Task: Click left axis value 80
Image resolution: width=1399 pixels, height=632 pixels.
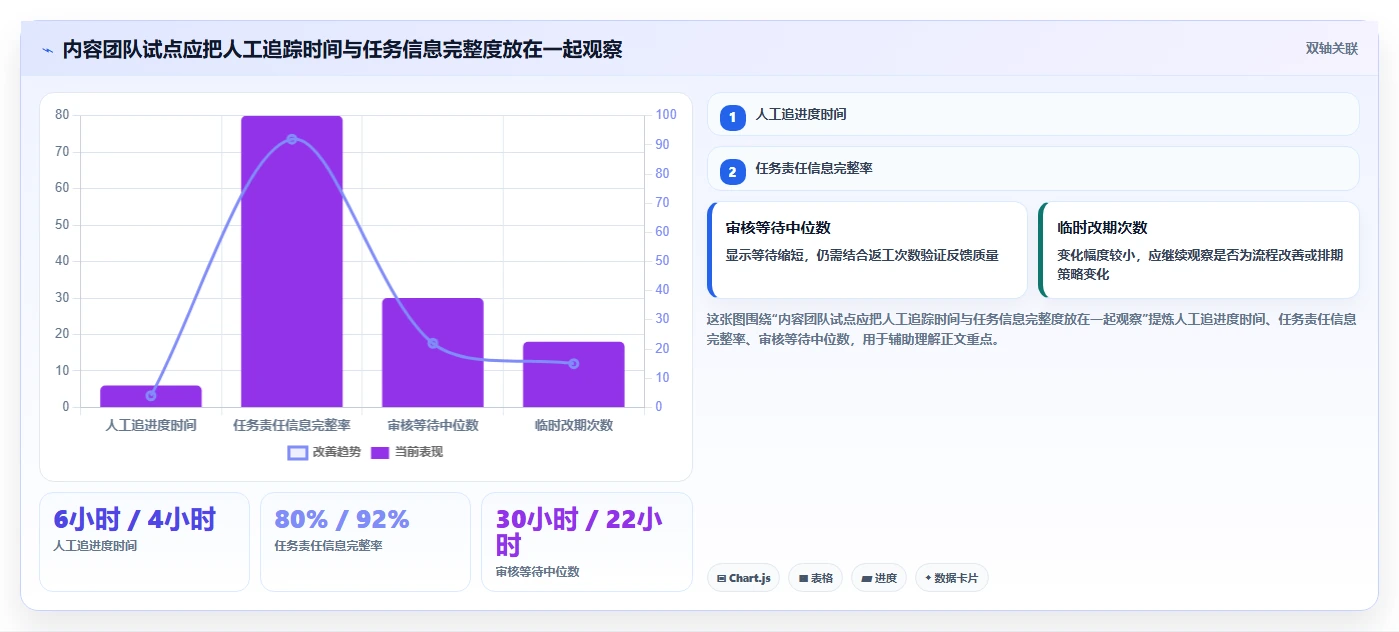Action: pyautogui.click(x=62, y=115)
